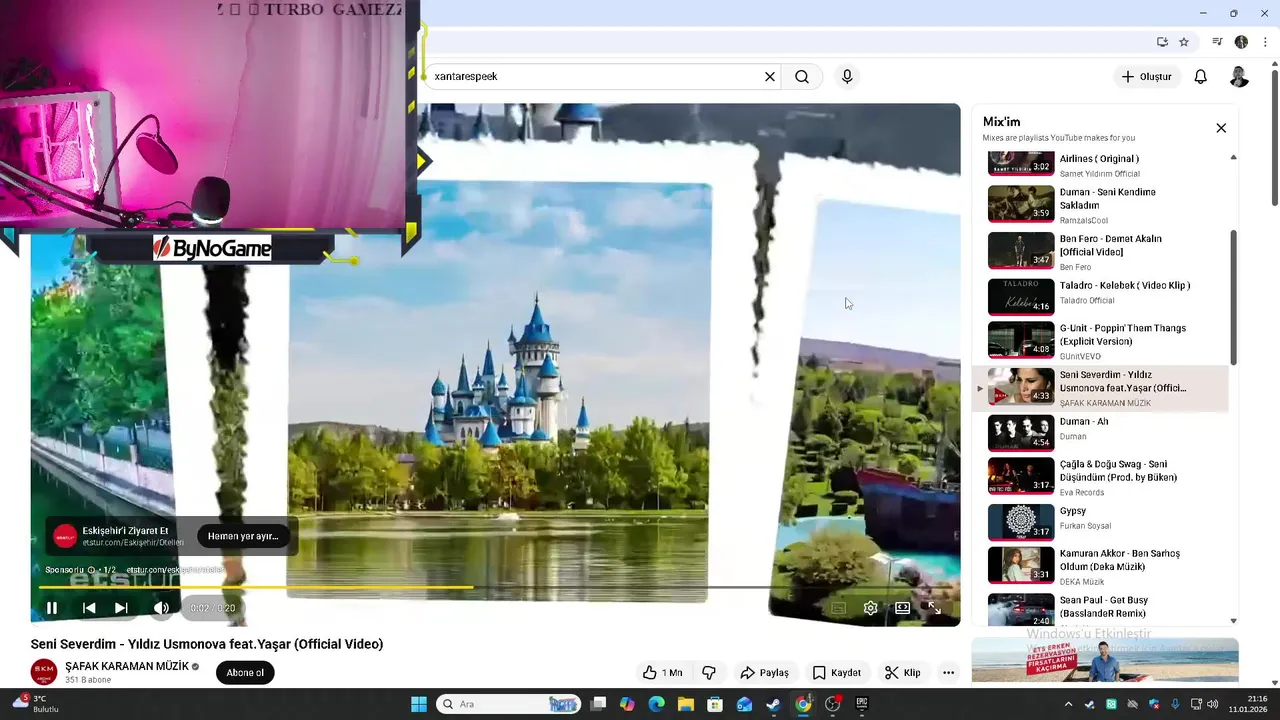The width and height of the screenshot is (1280, 720).
Task: Open Steam from the taskbar
Action: pyautogui.click(x=773, y=704)
